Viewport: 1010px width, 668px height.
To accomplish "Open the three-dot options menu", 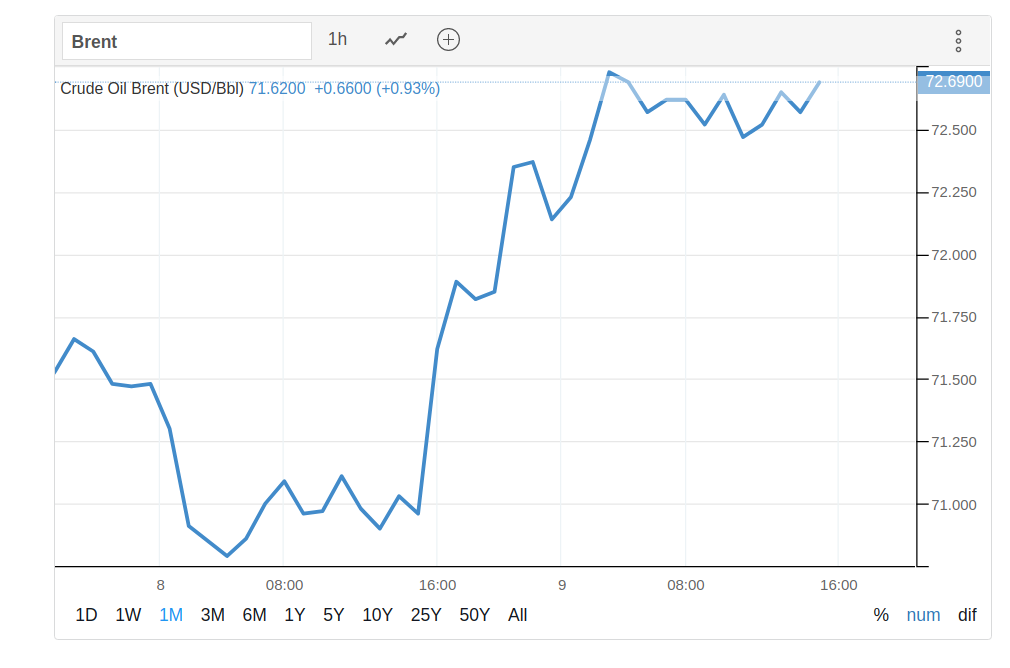I will 958,41.
